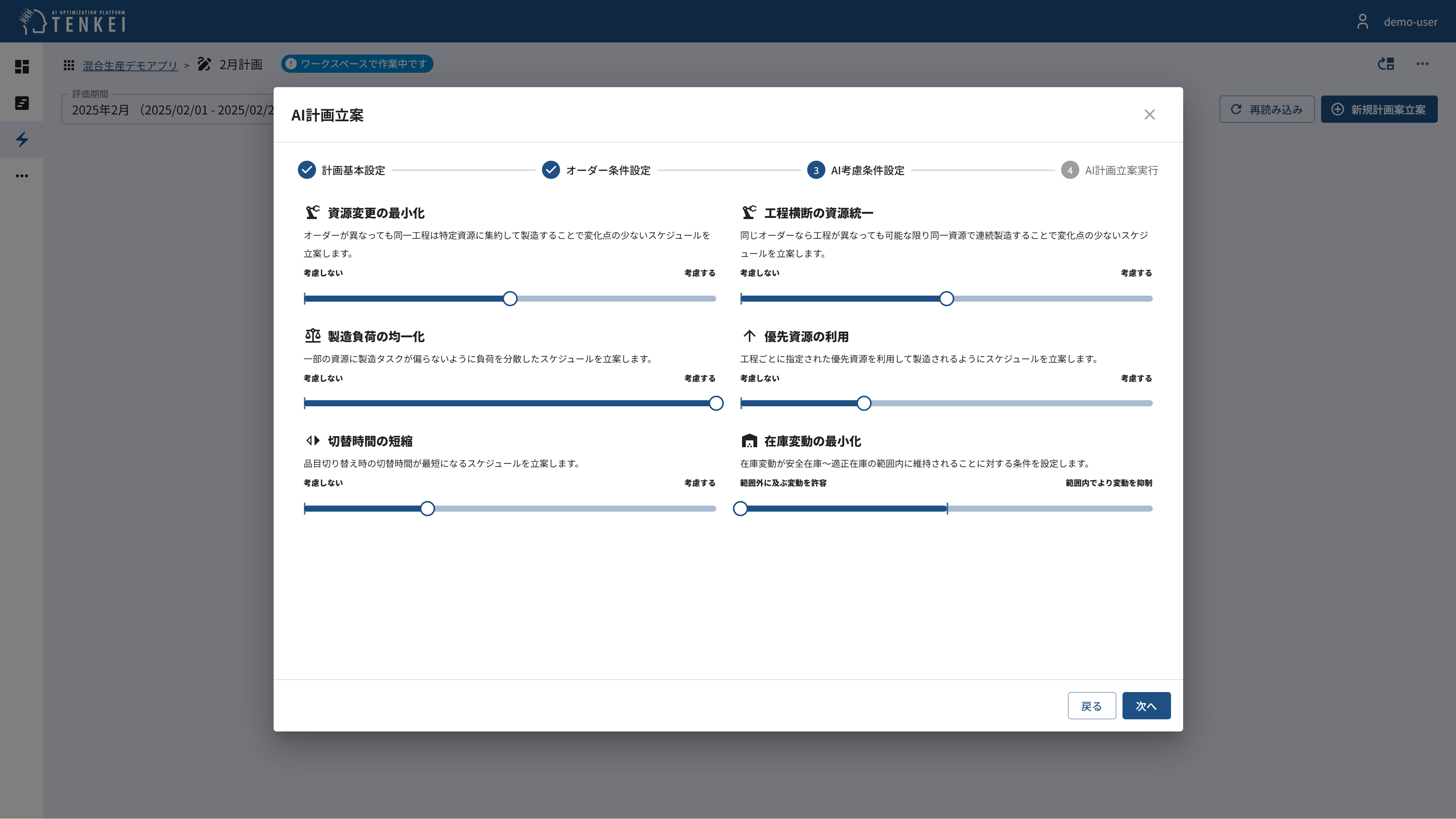Click the user profile icon

(x=1362, y=22)
